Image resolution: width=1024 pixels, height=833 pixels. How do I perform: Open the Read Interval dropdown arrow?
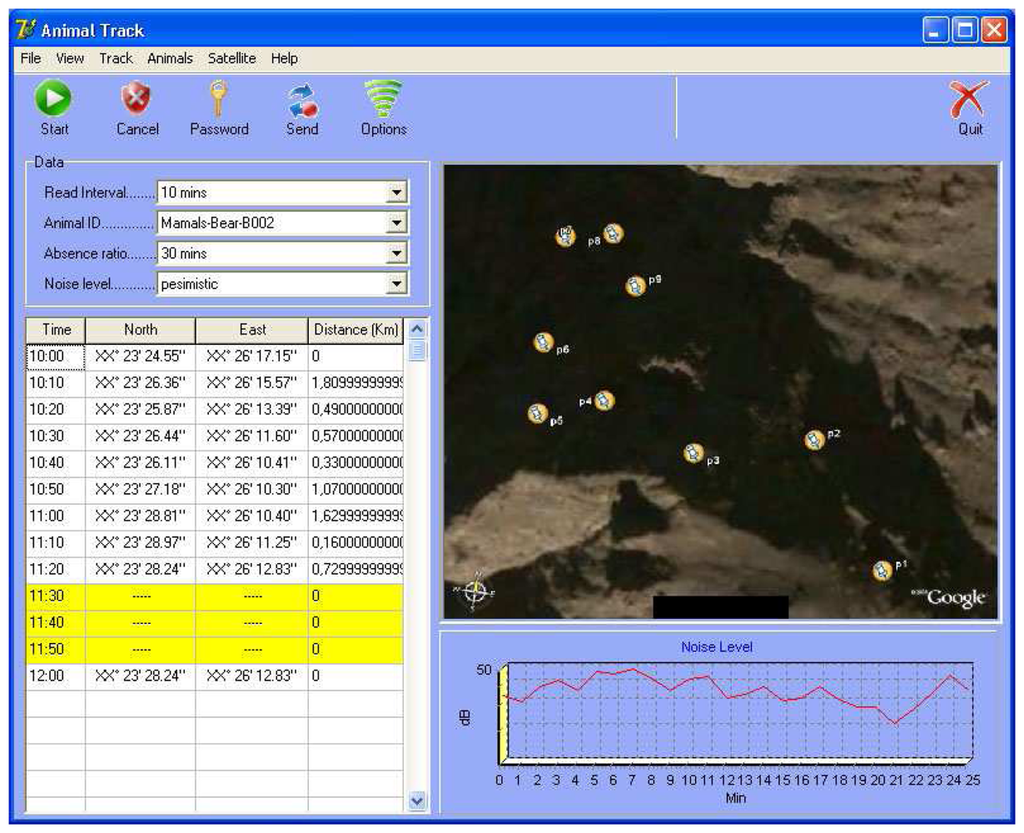pyautogui.click(x=396, y=193)
